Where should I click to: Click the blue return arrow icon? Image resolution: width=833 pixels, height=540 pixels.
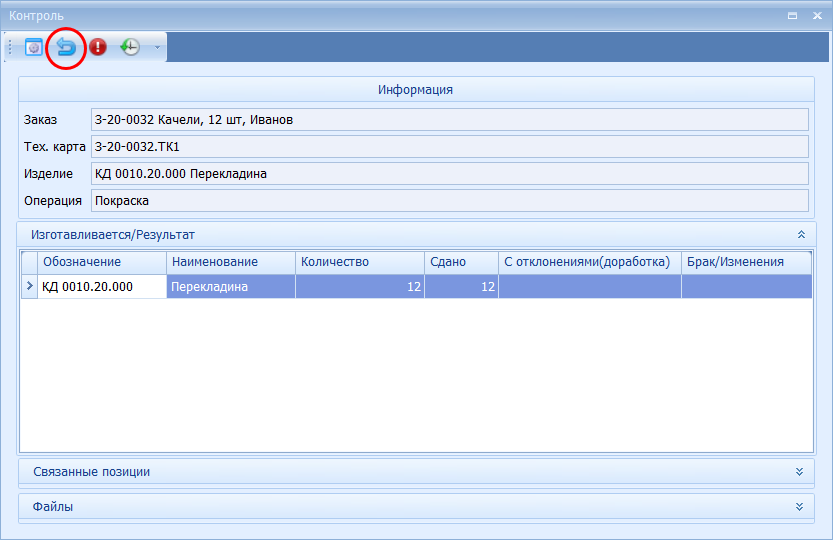coord(66,47)
